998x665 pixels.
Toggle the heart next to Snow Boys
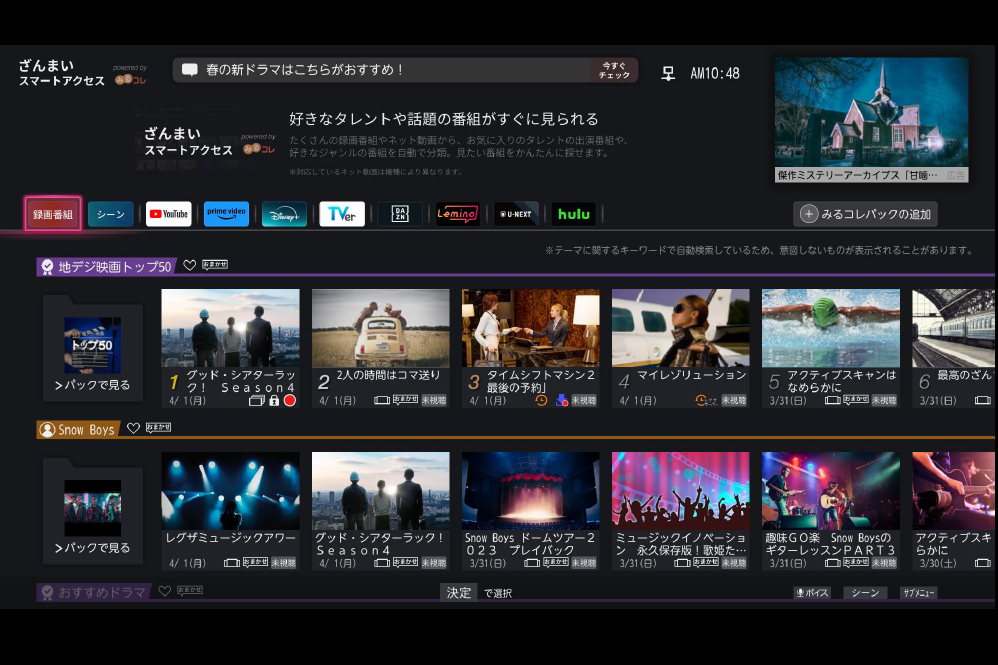[133, 428]
